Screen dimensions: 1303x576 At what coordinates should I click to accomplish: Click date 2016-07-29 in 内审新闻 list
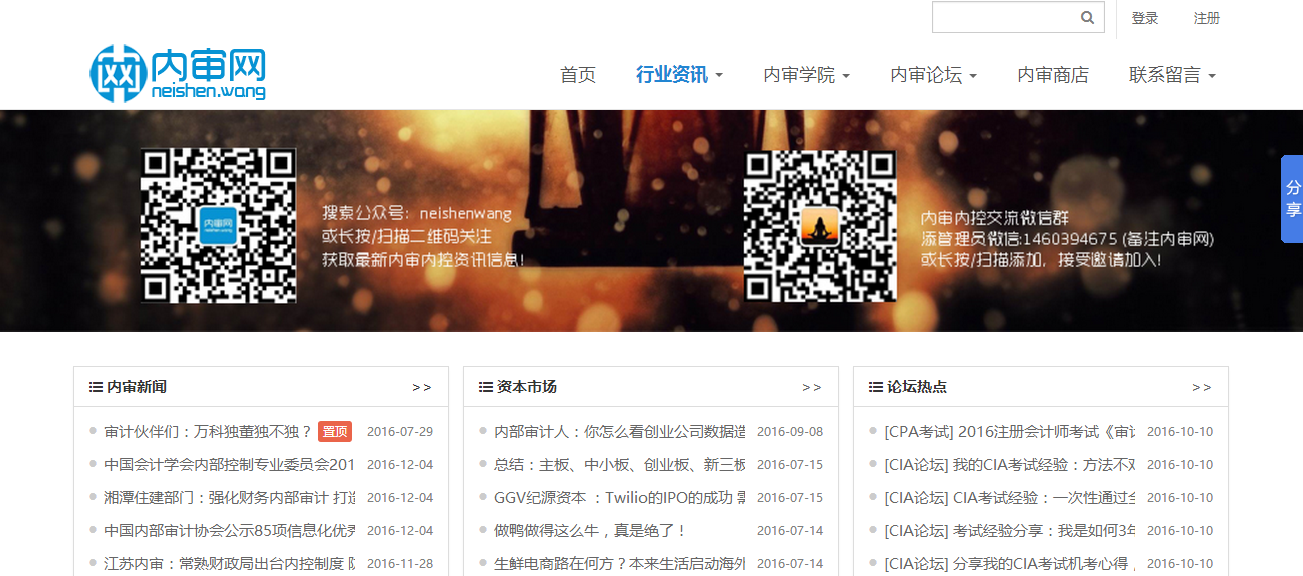[400, 432]
